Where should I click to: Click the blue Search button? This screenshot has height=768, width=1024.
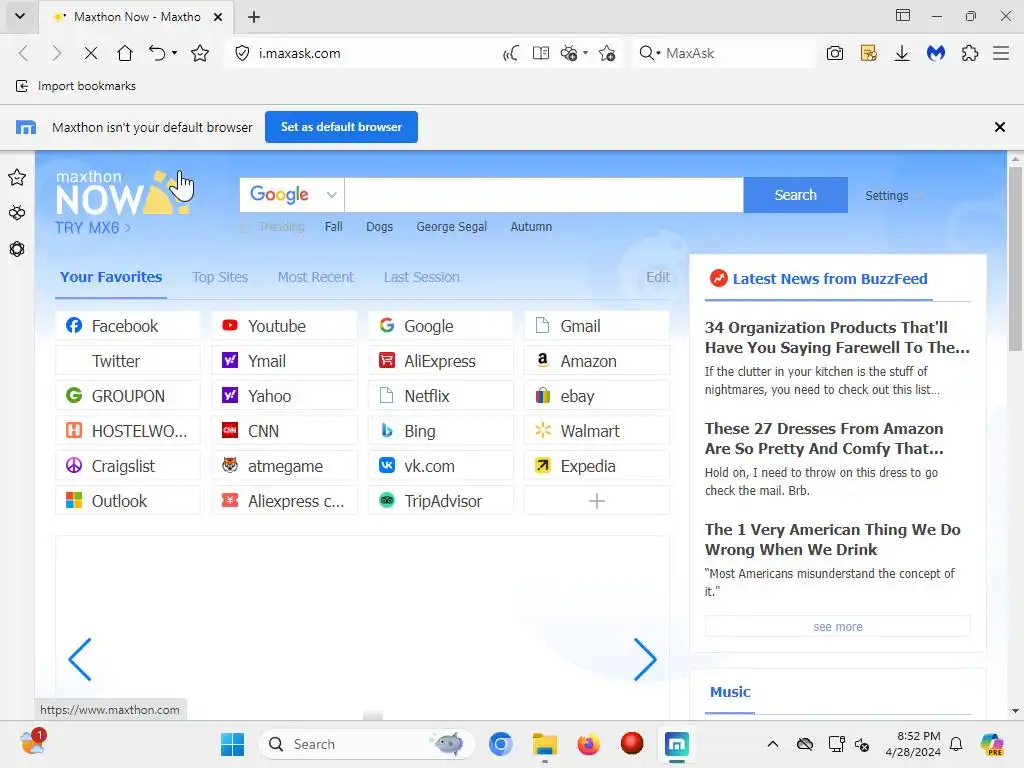click(x=795, y=195)
